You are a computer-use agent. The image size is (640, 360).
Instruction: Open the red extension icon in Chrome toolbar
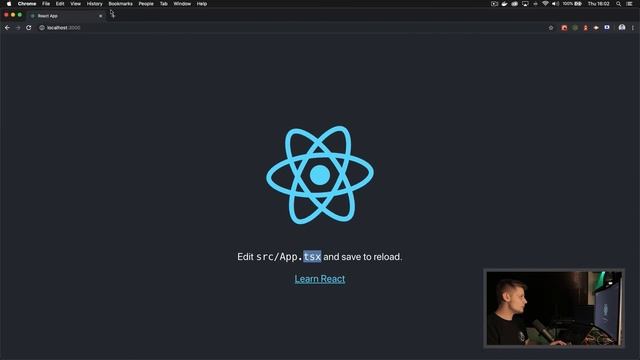click(x=564, y=28)
